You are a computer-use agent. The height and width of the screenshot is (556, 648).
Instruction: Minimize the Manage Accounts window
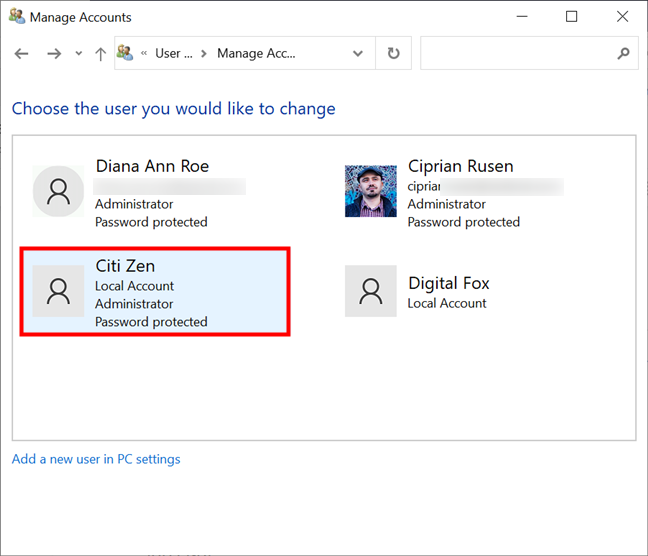(522, 17)
